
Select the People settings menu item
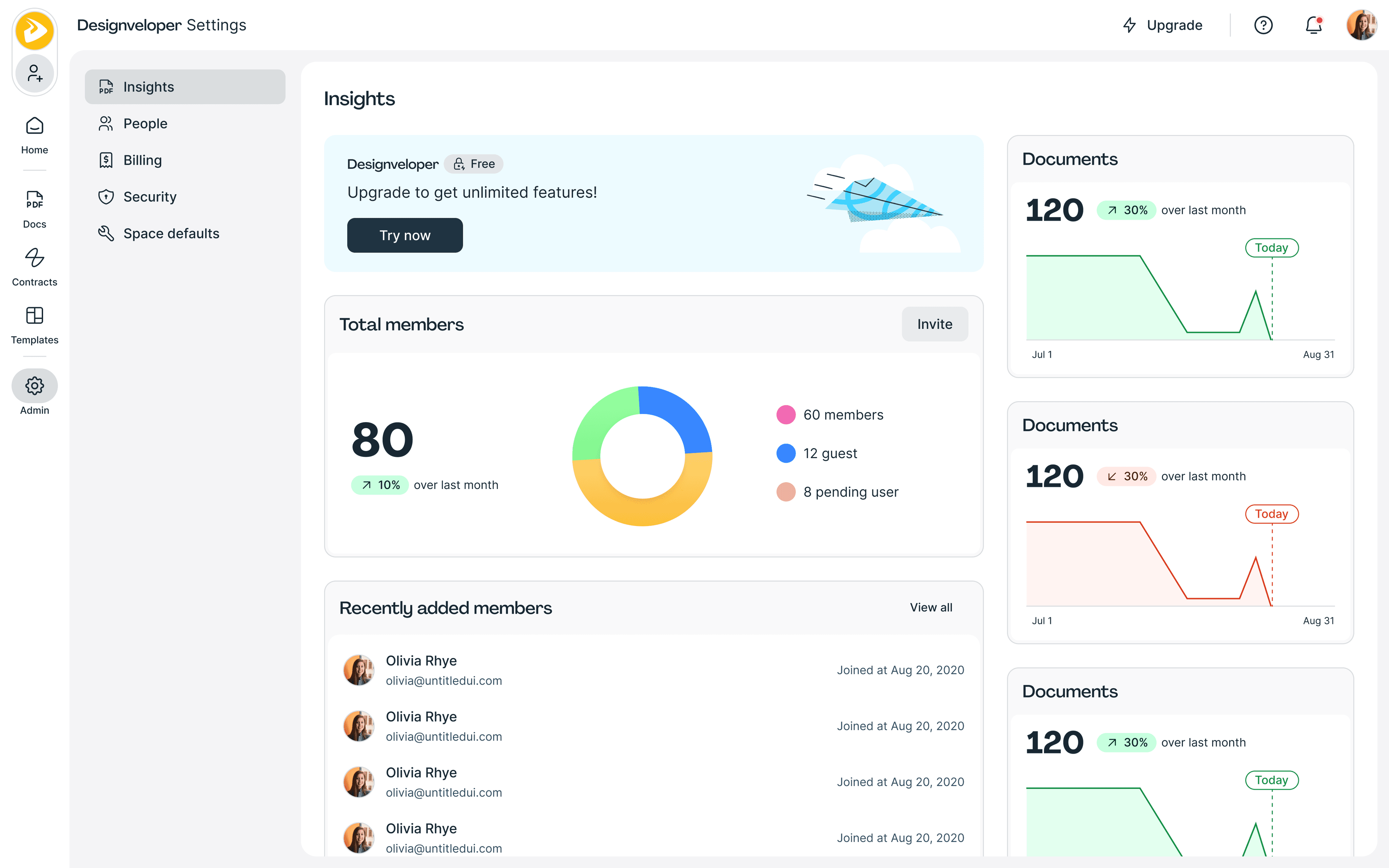145,123
